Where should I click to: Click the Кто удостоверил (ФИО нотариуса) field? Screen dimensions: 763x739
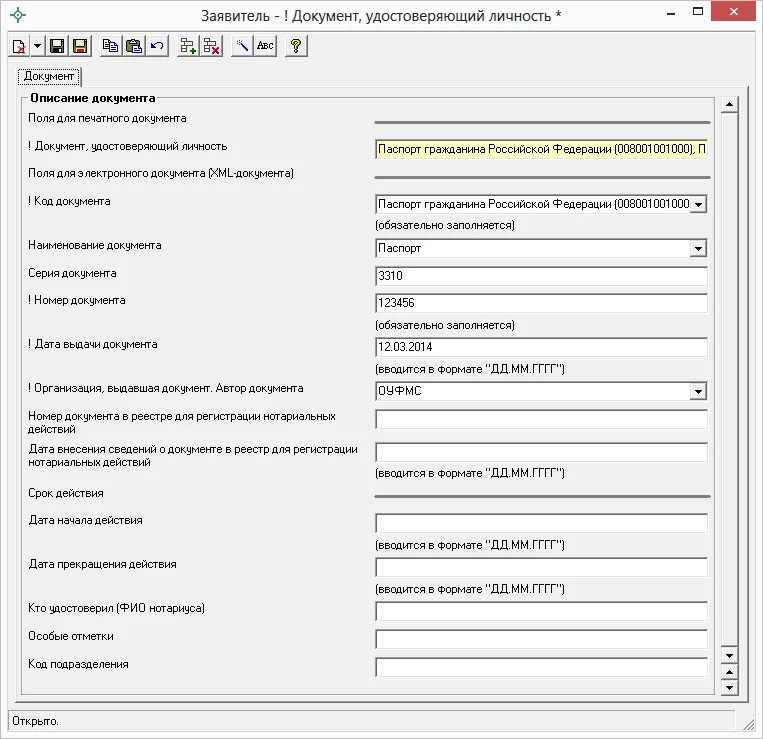pyautogui.click(x=541, y=611)
